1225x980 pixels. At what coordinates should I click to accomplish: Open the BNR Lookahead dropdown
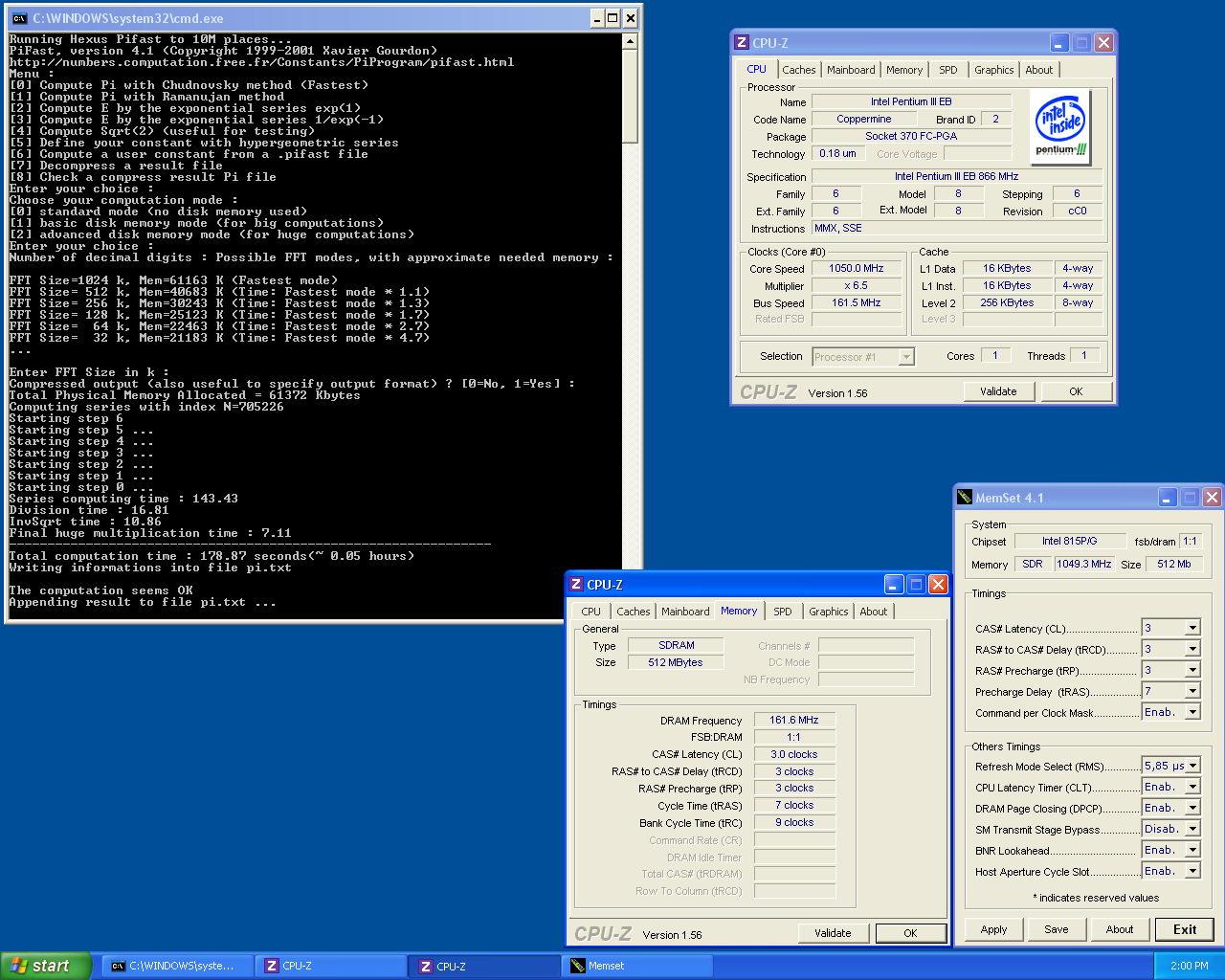(1192, 851)
